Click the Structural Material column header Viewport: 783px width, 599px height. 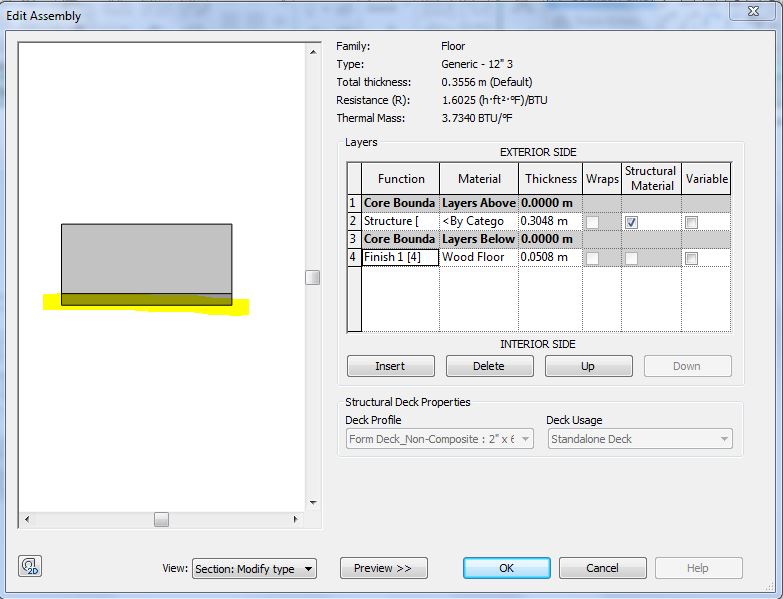(651, 179)
